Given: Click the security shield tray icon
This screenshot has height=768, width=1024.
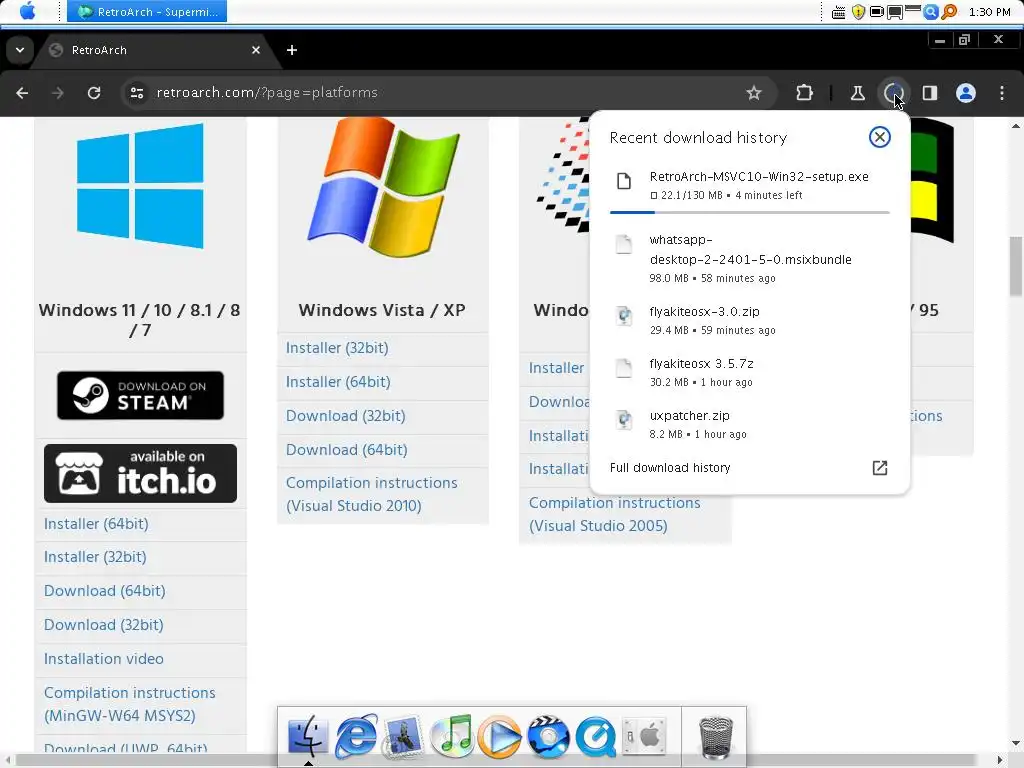Looking at the screenshot, I should [858, 12].
